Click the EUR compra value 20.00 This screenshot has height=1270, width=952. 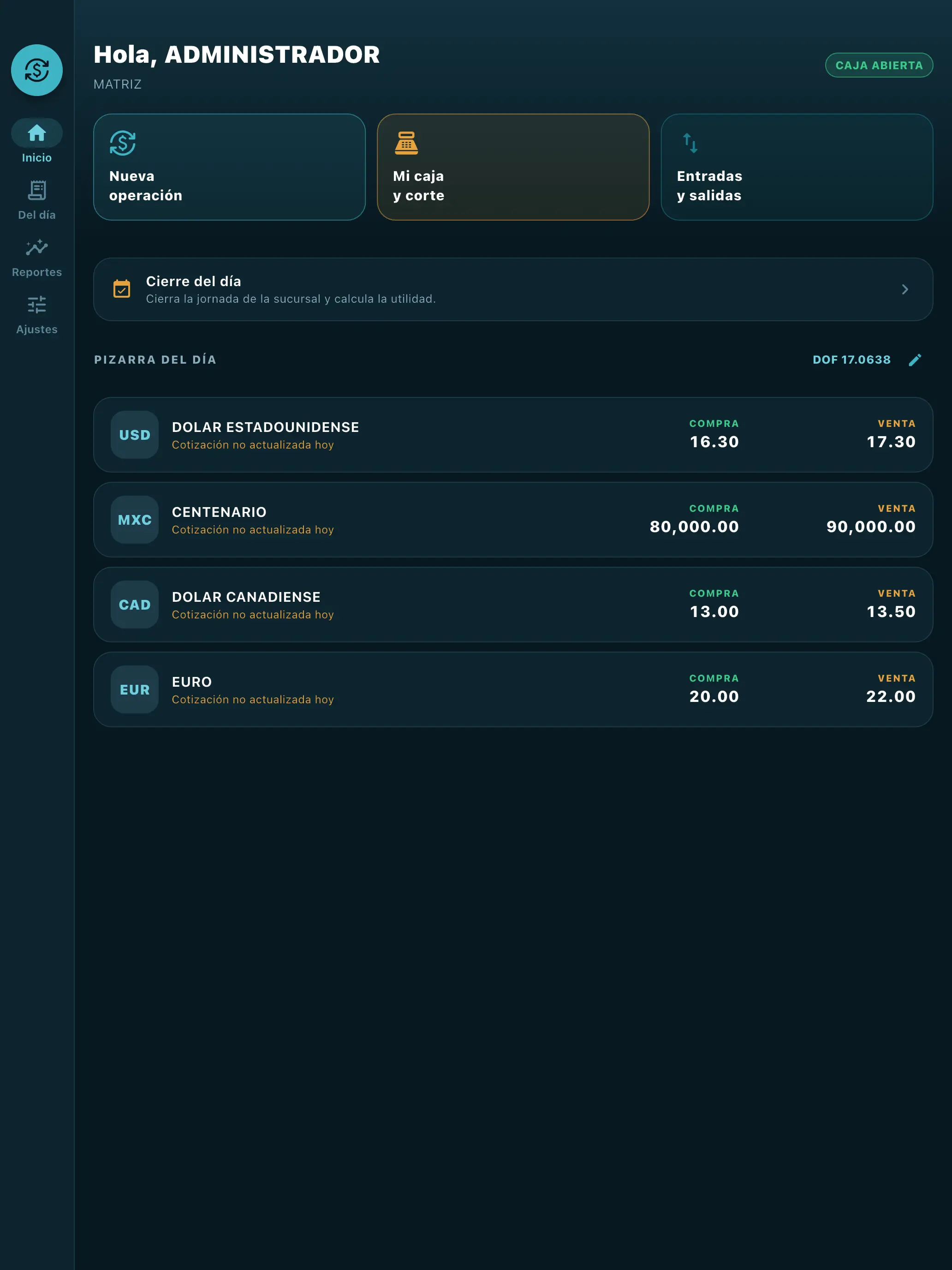coord(714,696)
